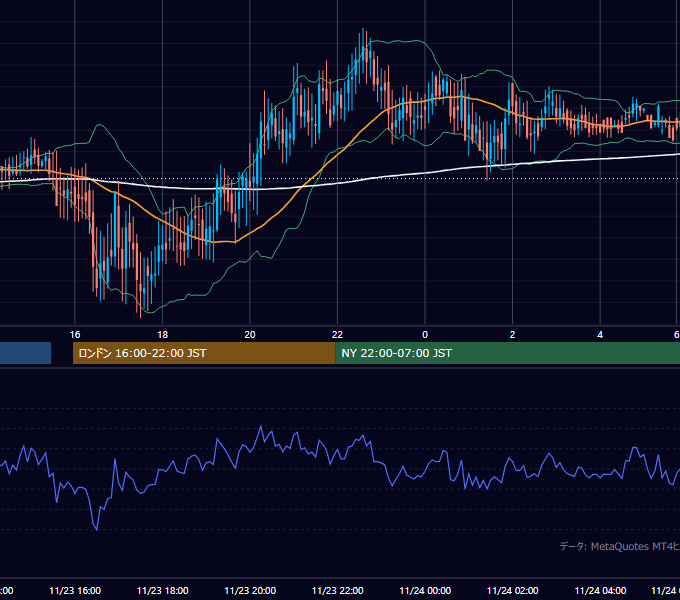Click the hour label 16 under the candlestick chart
Screen dimensions: 680x600
click(x=75, y=335)
